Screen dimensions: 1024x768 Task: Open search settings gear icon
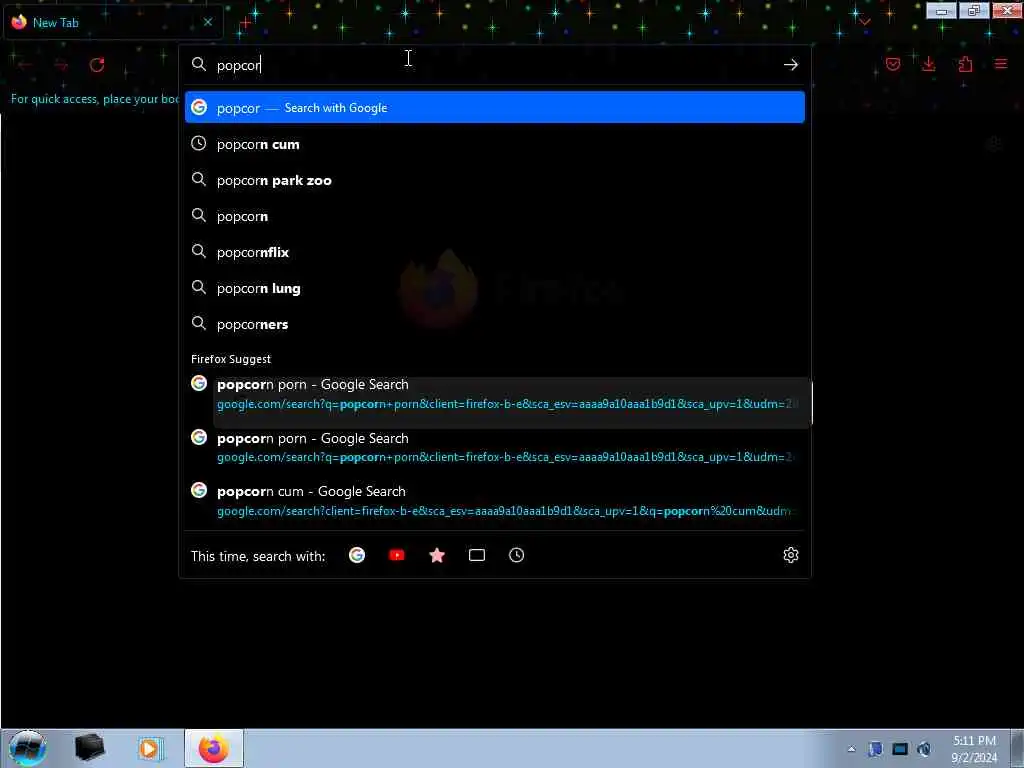click(x=790, y=555)
